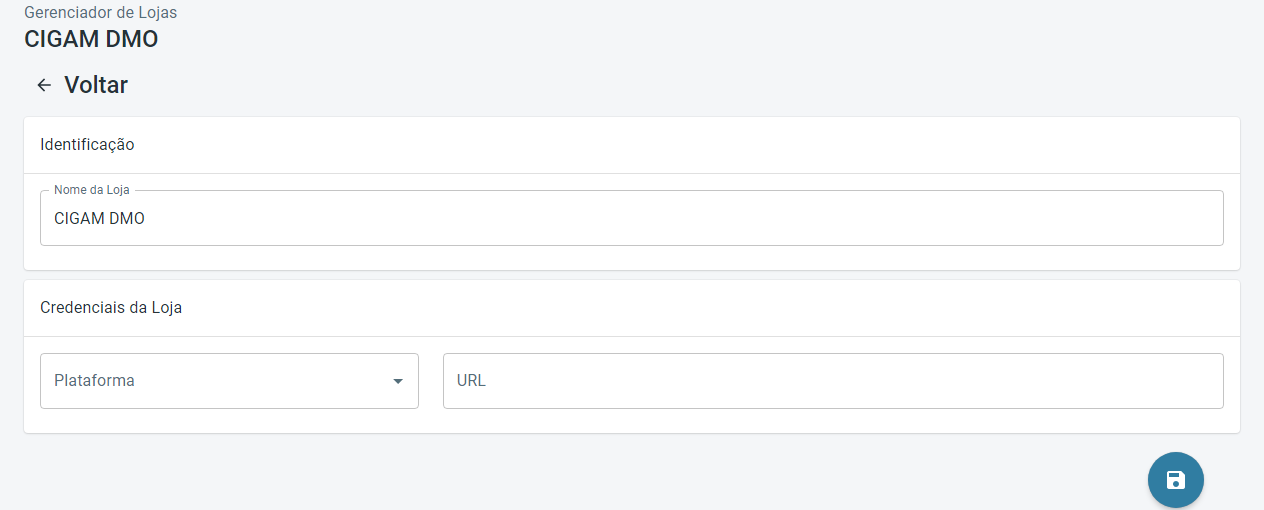Click empty space right of the store name text

click(x=700, y=218)
